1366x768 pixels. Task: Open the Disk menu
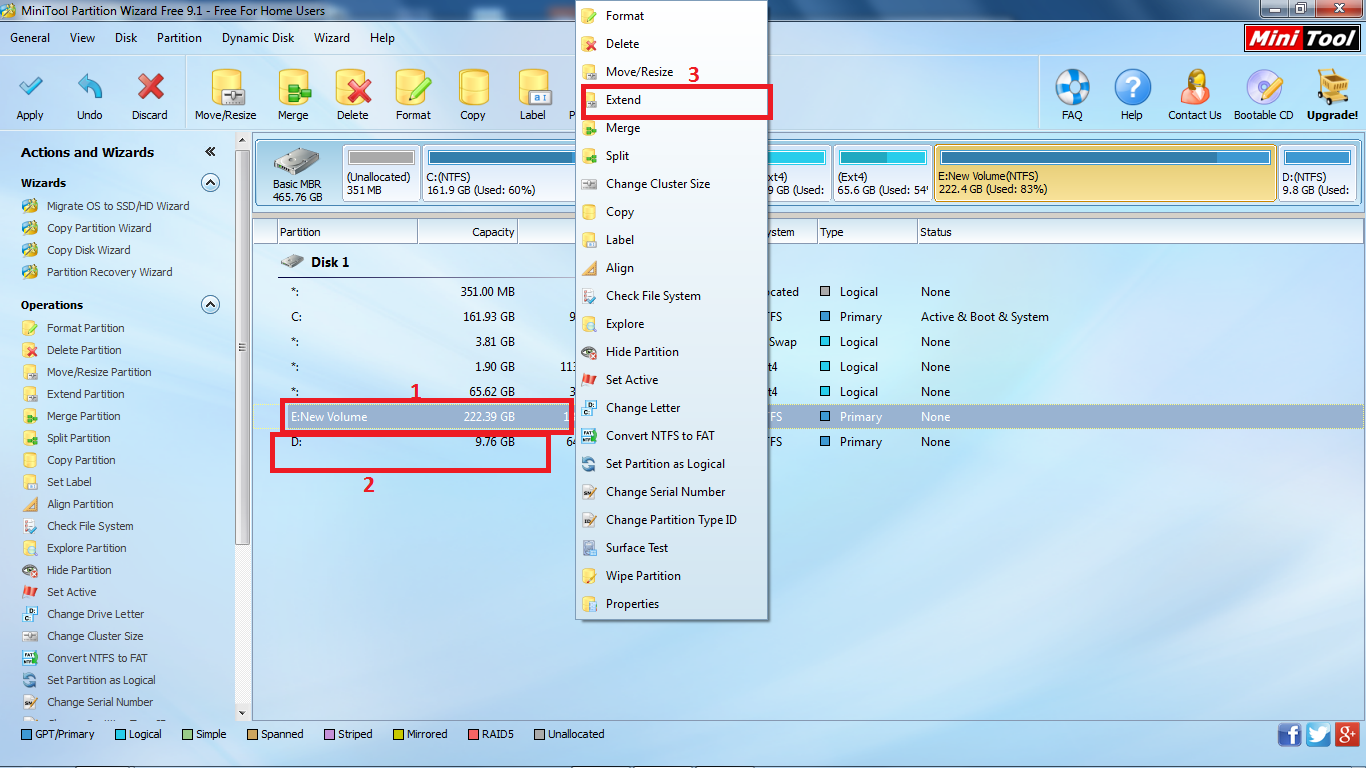(126, 38)
